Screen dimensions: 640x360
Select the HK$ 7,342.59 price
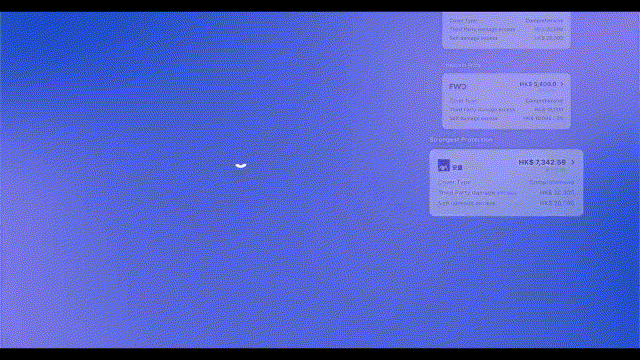pos(542,162)
